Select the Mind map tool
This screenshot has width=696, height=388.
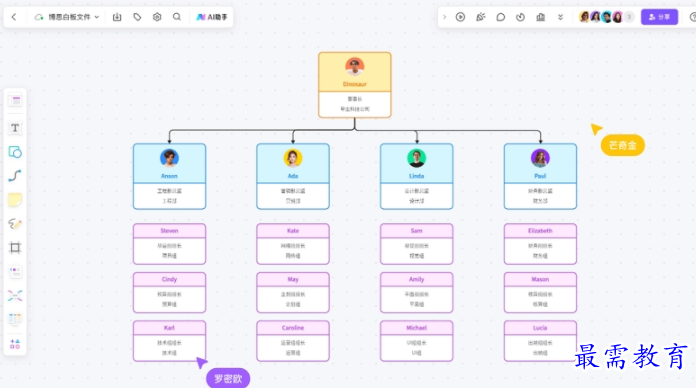tap(15, 296)
